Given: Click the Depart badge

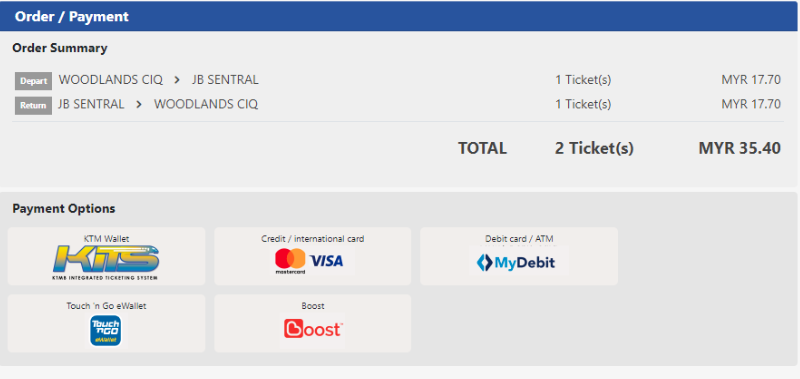Looking at the screenshot, I should tap(33, 81).
